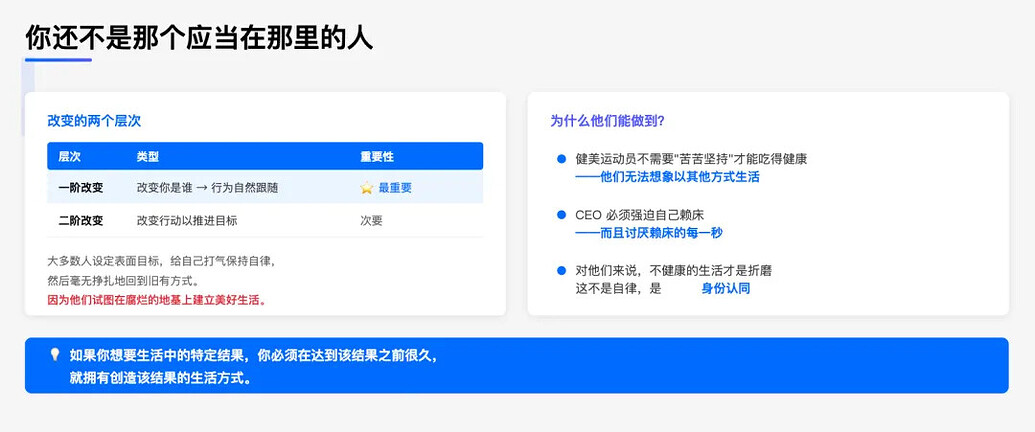
Task: Click the slide title 你还不是那个应当在那里的人
Action: click(x=199, y=38)
